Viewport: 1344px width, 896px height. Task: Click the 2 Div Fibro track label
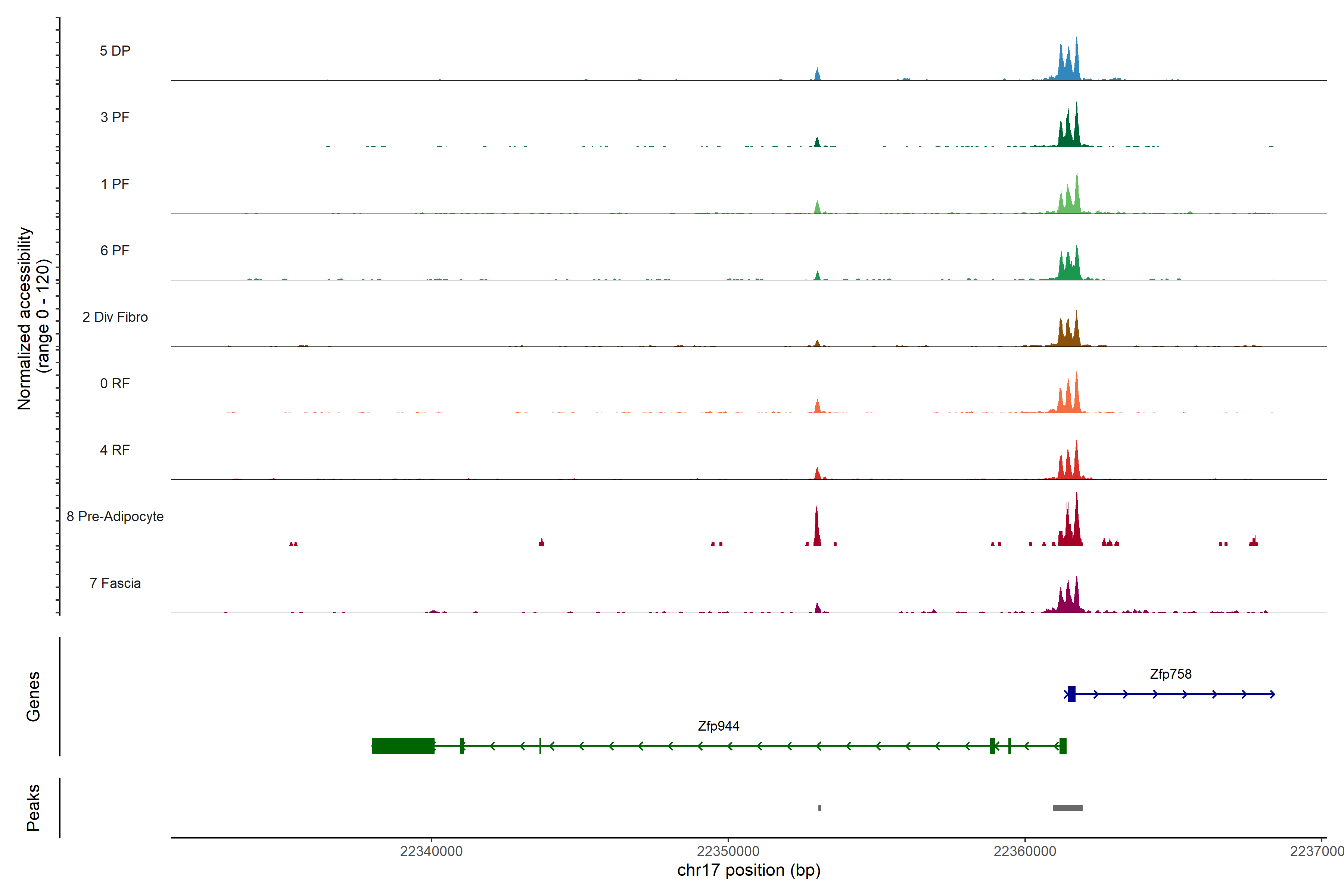pyautogui.click(x=115, y=317)
